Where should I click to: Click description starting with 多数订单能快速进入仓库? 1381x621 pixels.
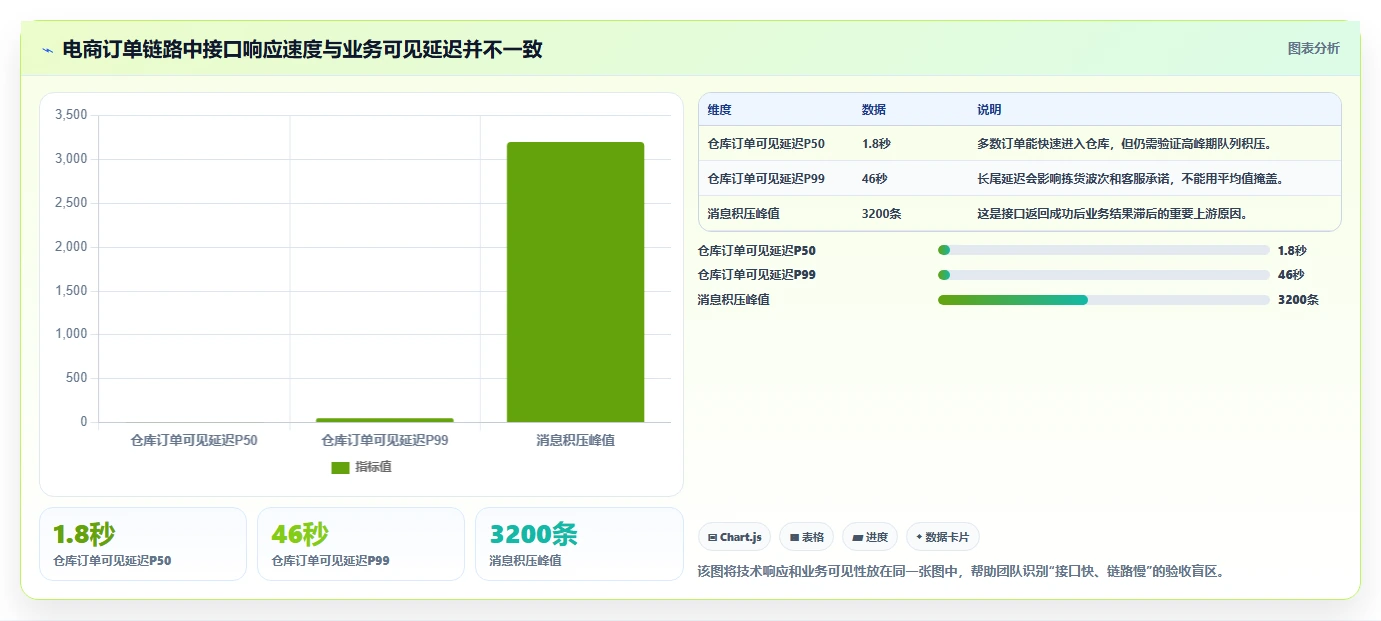(1124, 144)
